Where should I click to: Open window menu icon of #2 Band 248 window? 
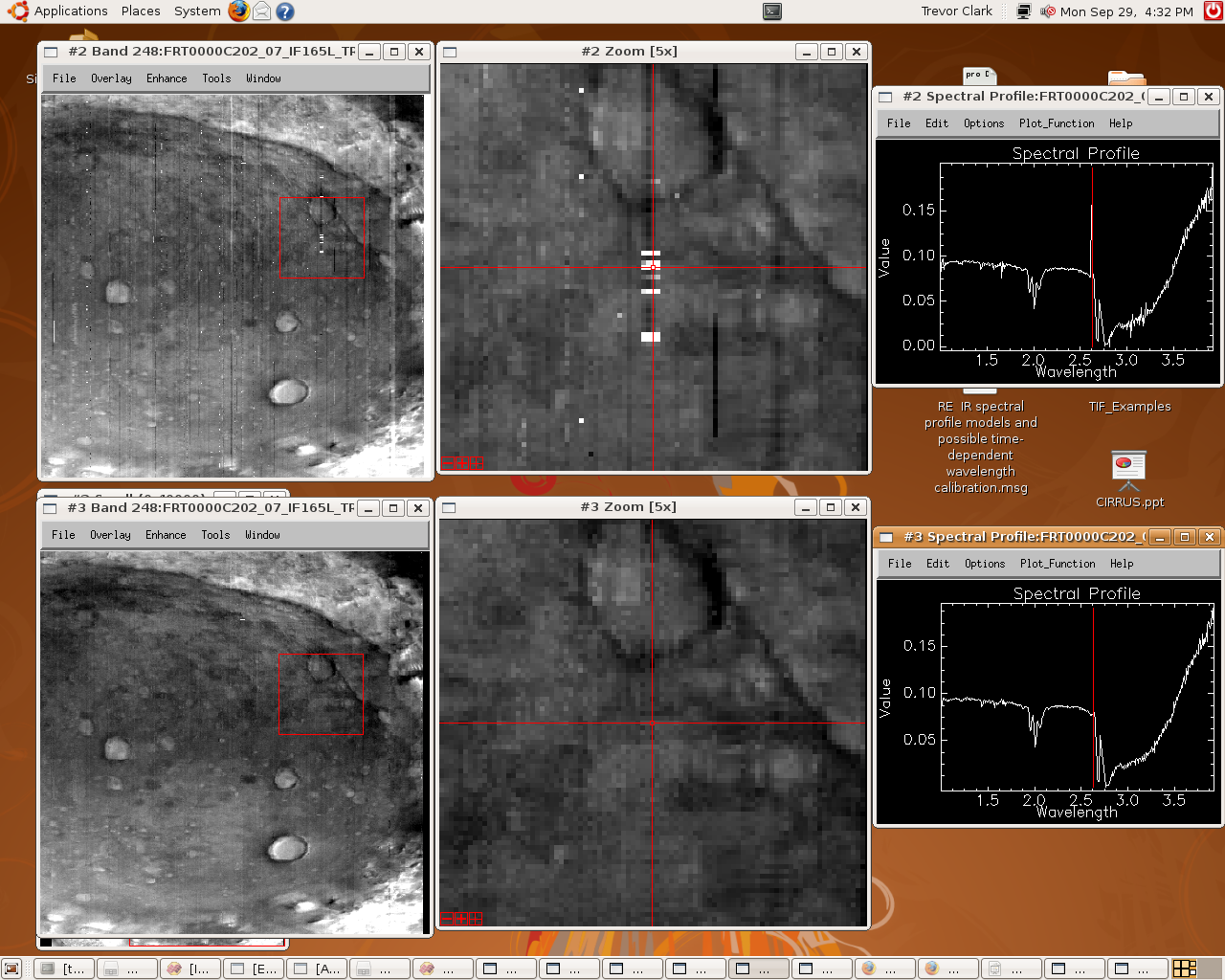pos(52,52)
